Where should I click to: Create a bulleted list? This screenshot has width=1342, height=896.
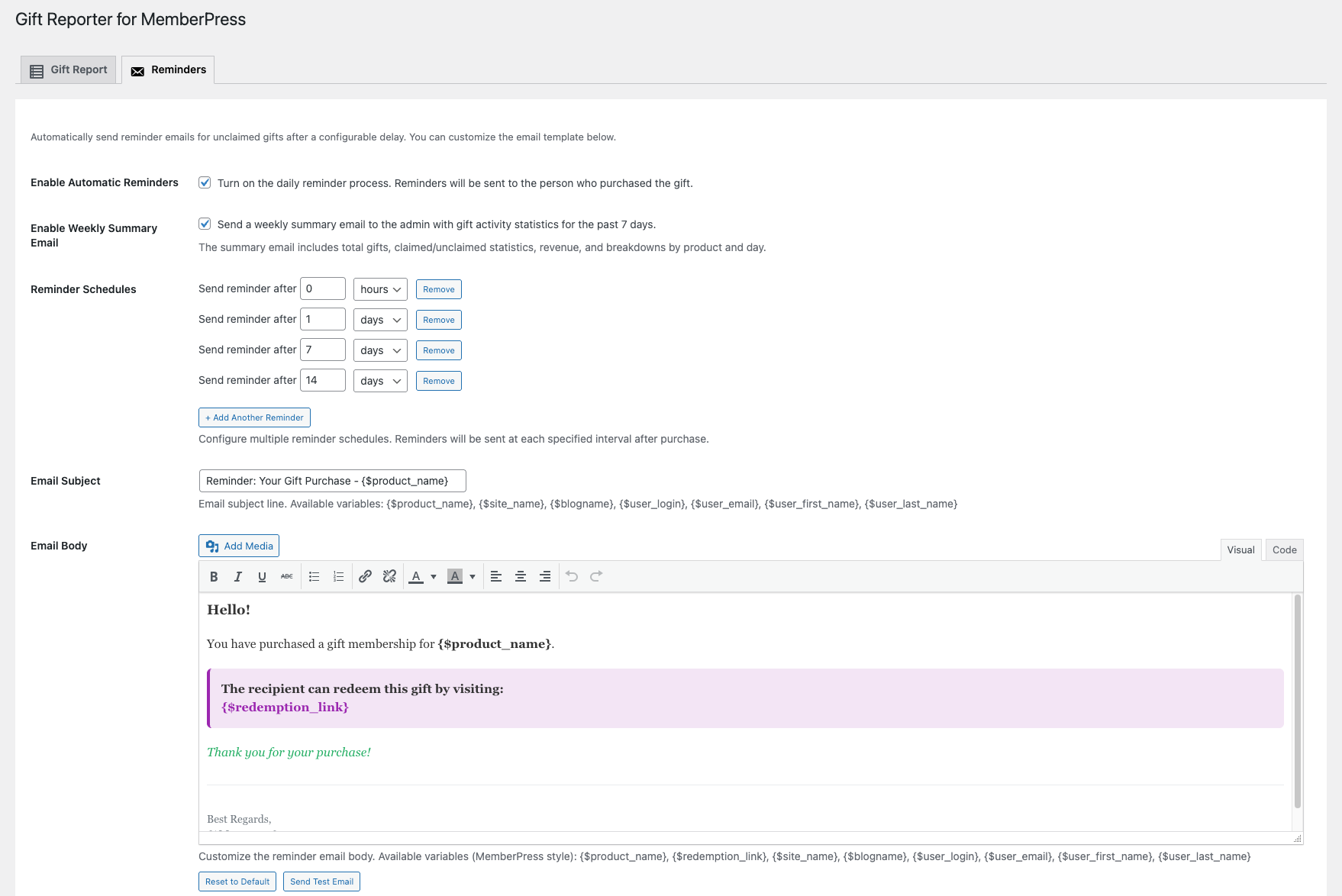tap(314, 576)
